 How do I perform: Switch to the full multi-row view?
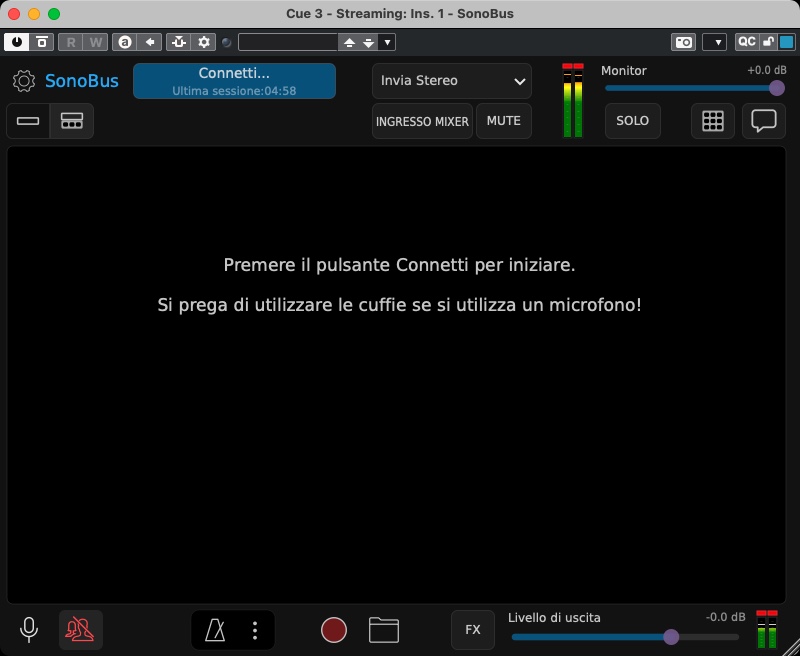pos(72,121)
